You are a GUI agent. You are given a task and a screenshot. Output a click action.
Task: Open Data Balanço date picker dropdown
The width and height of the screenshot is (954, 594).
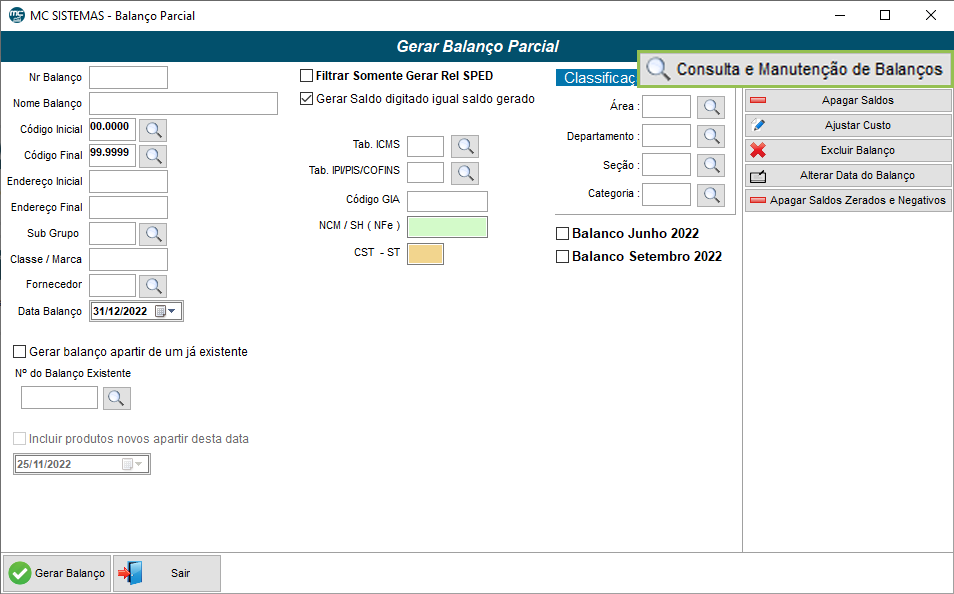(172, 311)
